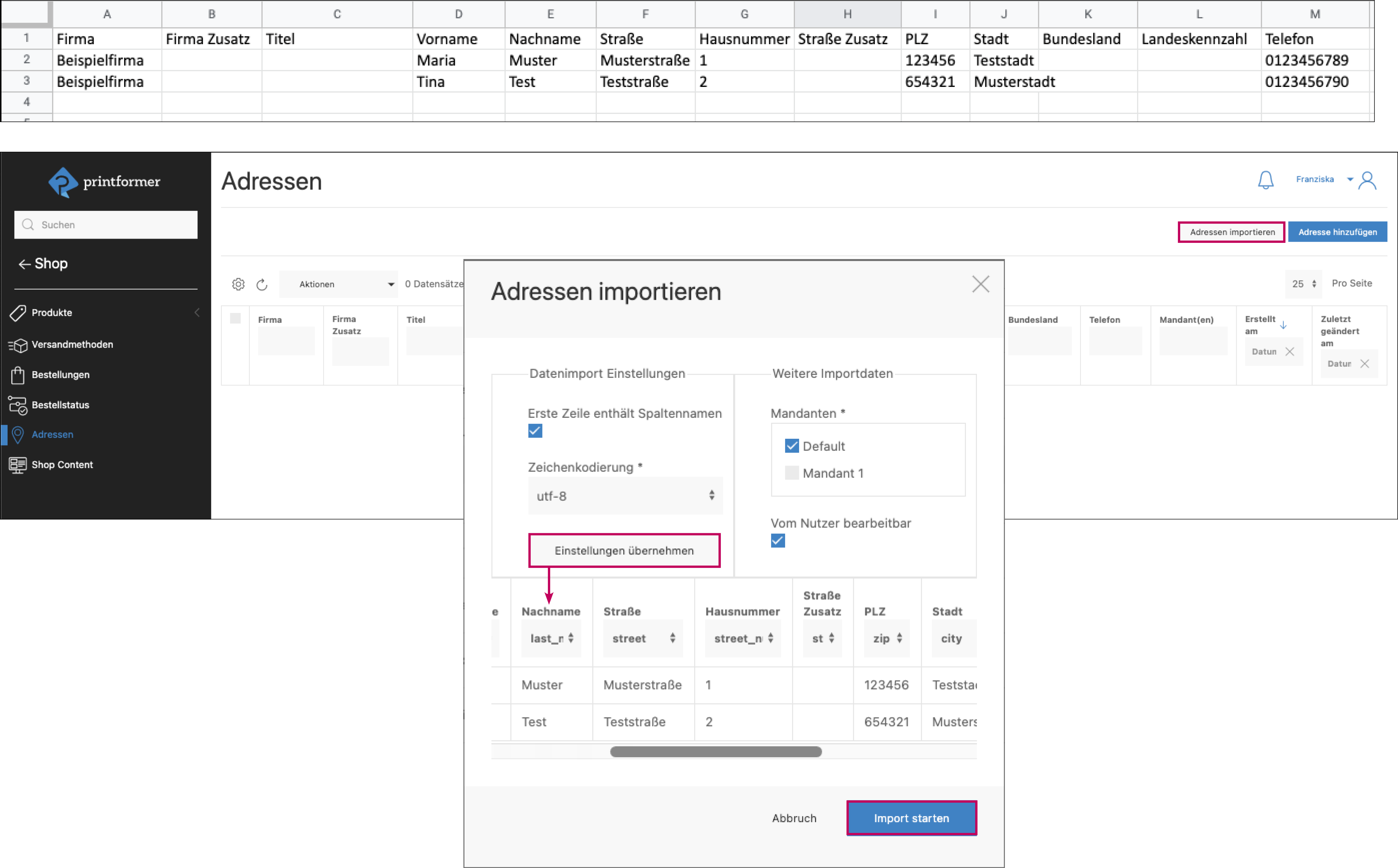Image resolution: width=1398 pixels, height=868 pixels.
Task: Open the Aktionen dropdown
Action: click(x=339, y=284)
